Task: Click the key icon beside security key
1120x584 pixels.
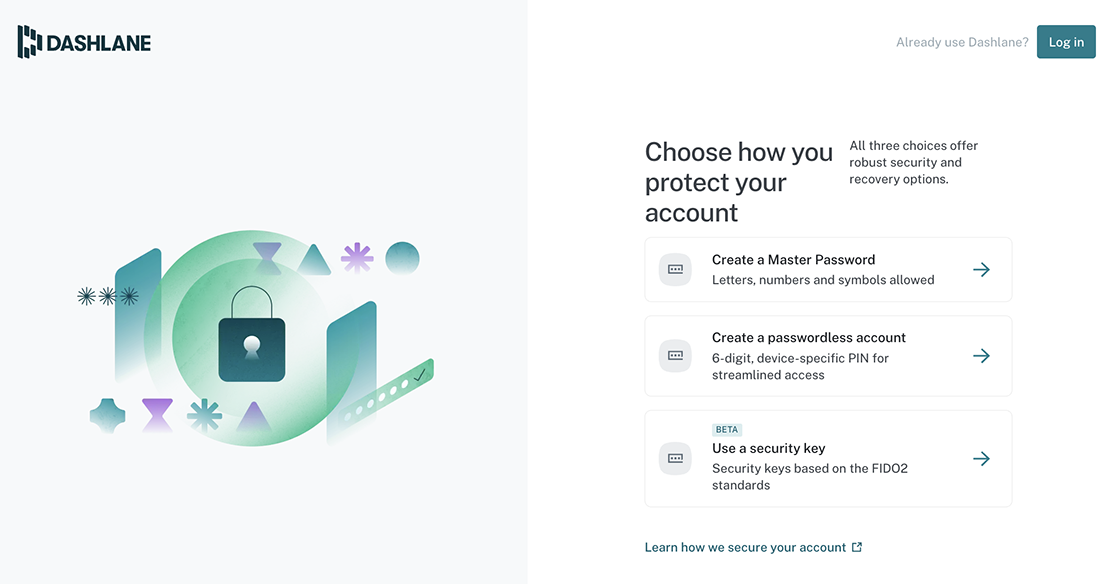Action: 675,458
